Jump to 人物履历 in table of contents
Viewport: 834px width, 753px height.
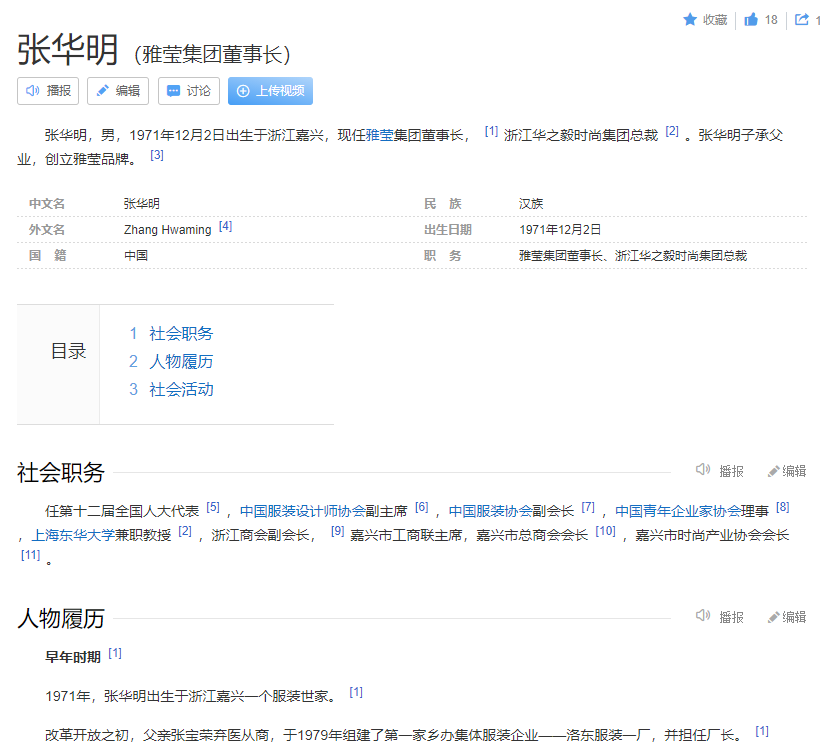181,362
